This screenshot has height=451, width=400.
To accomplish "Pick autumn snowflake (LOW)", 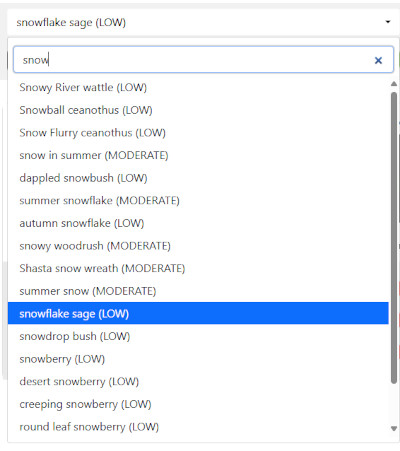I will tap(198, 223).
